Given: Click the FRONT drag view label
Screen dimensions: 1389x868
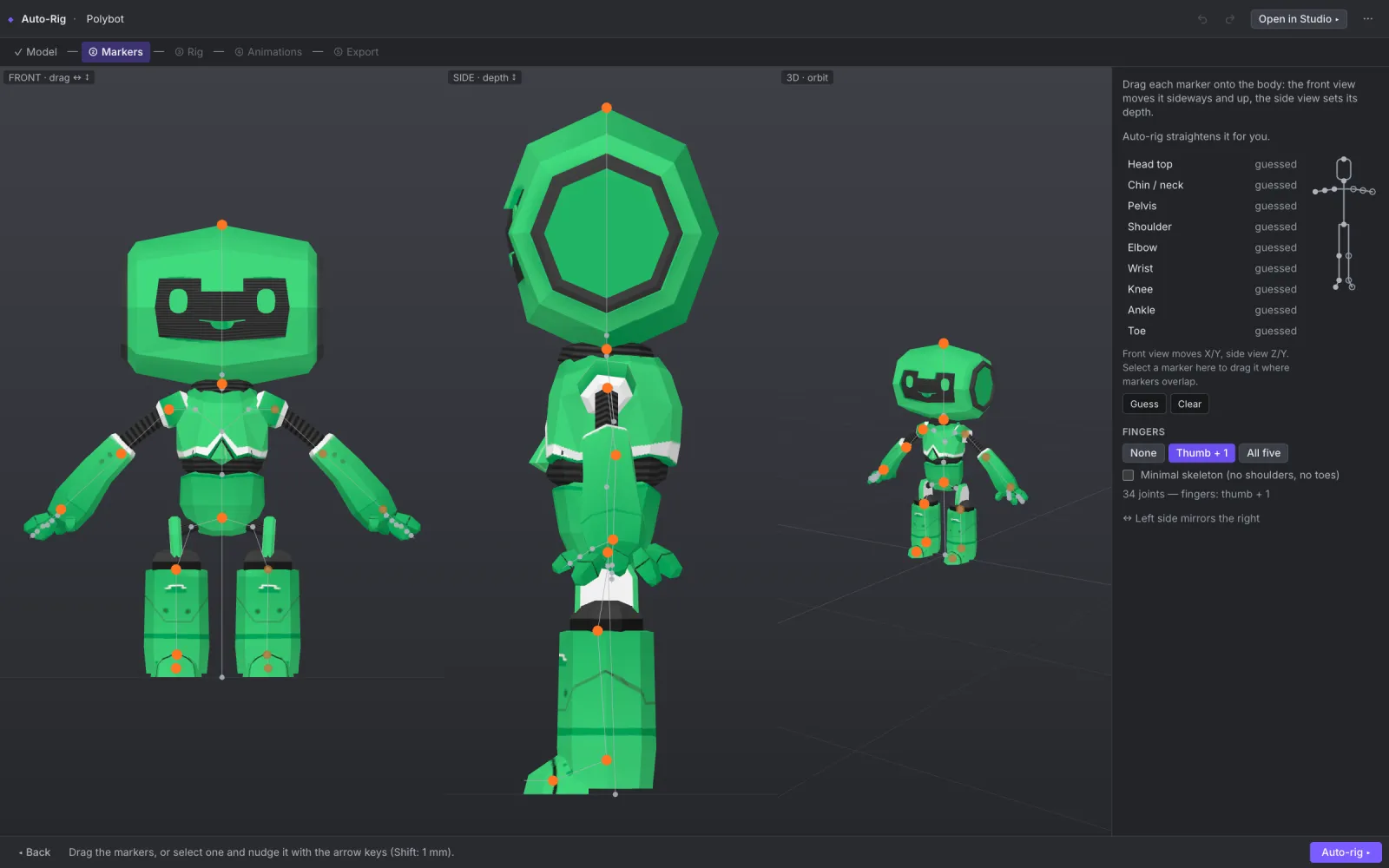Looking at the screenshot, I should pyautogui.click(x=49, y=78).
